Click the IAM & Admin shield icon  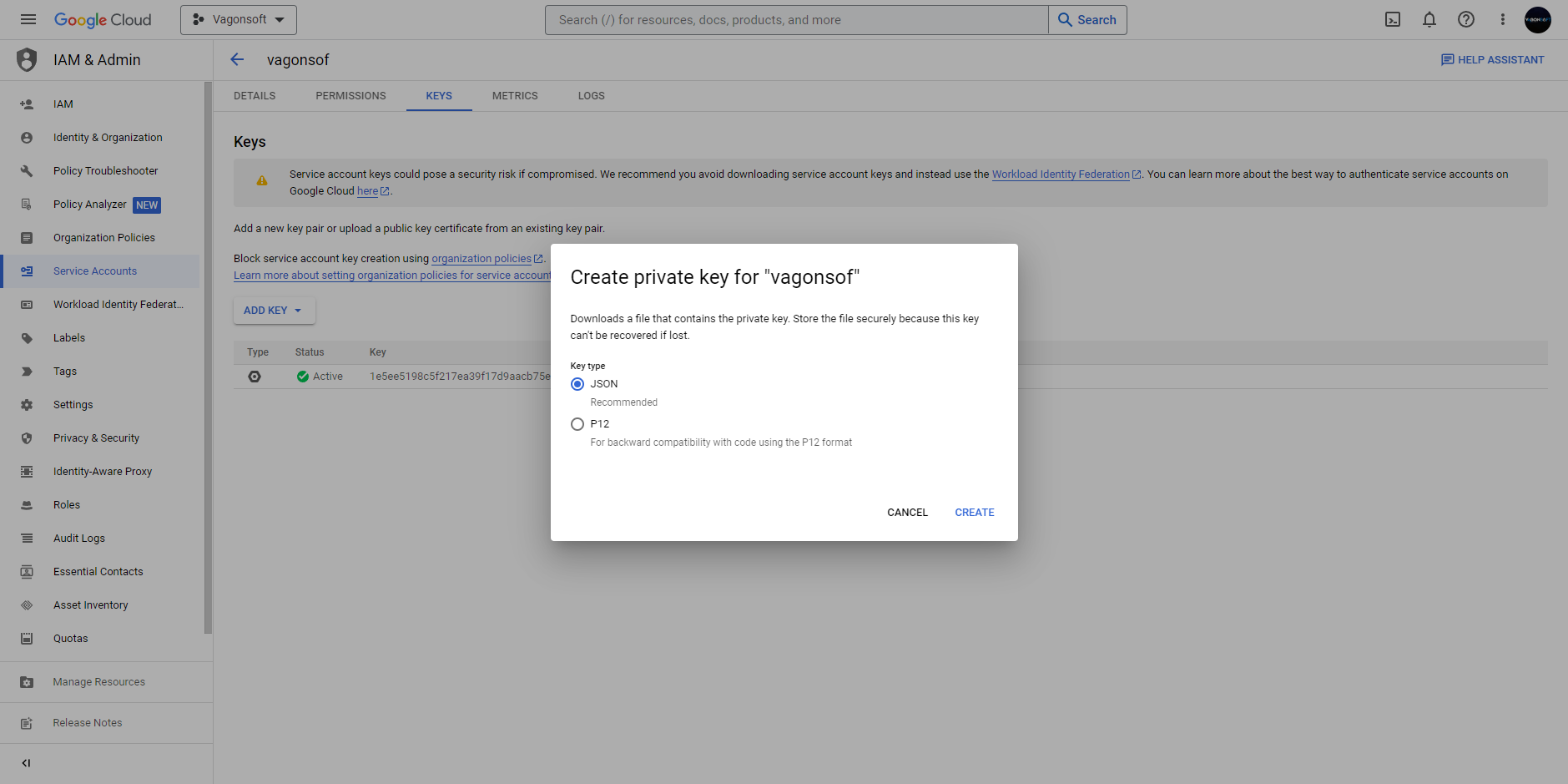point(27,59)
